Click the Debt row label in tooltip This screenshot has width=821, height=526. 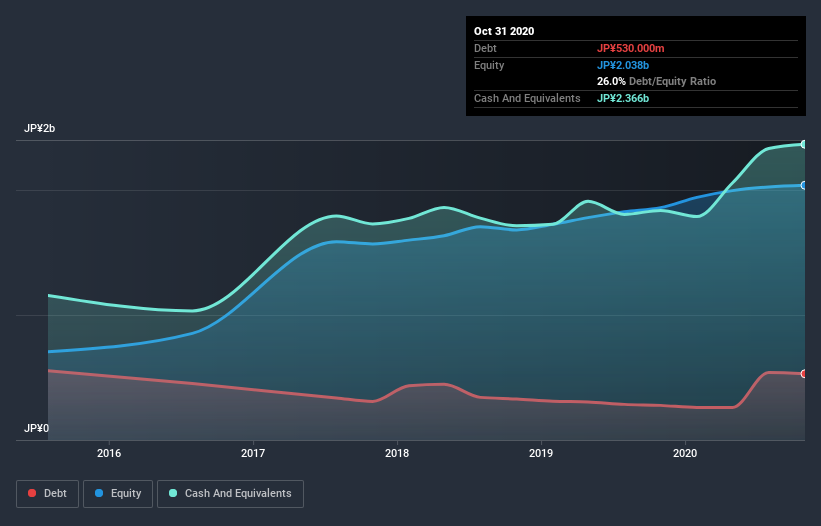[x=485, y=48]
